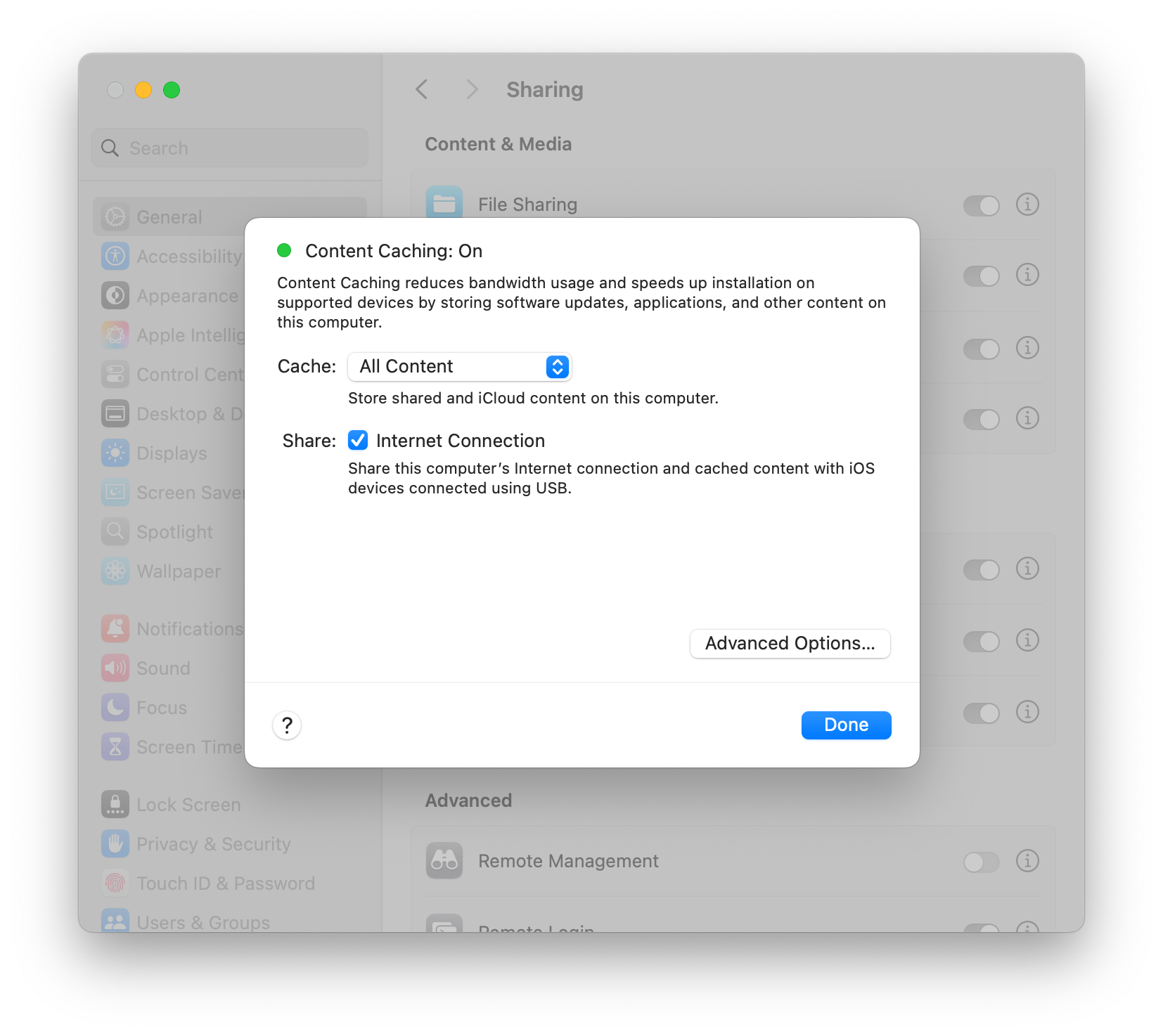Viewport: 1163px width, 1036px height.
Task: Go back using the left chevron
Action: [x=422, y=90]
